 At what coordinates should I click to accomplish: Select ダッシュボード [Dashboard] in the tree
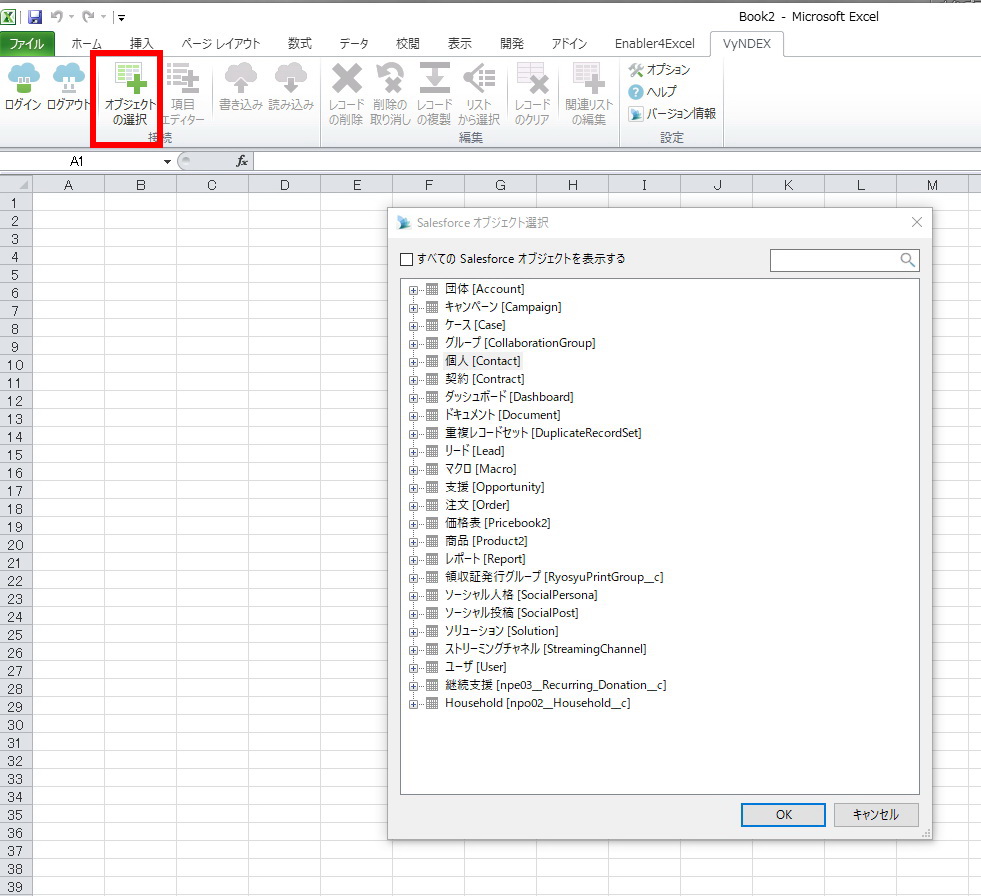(509, 397)
